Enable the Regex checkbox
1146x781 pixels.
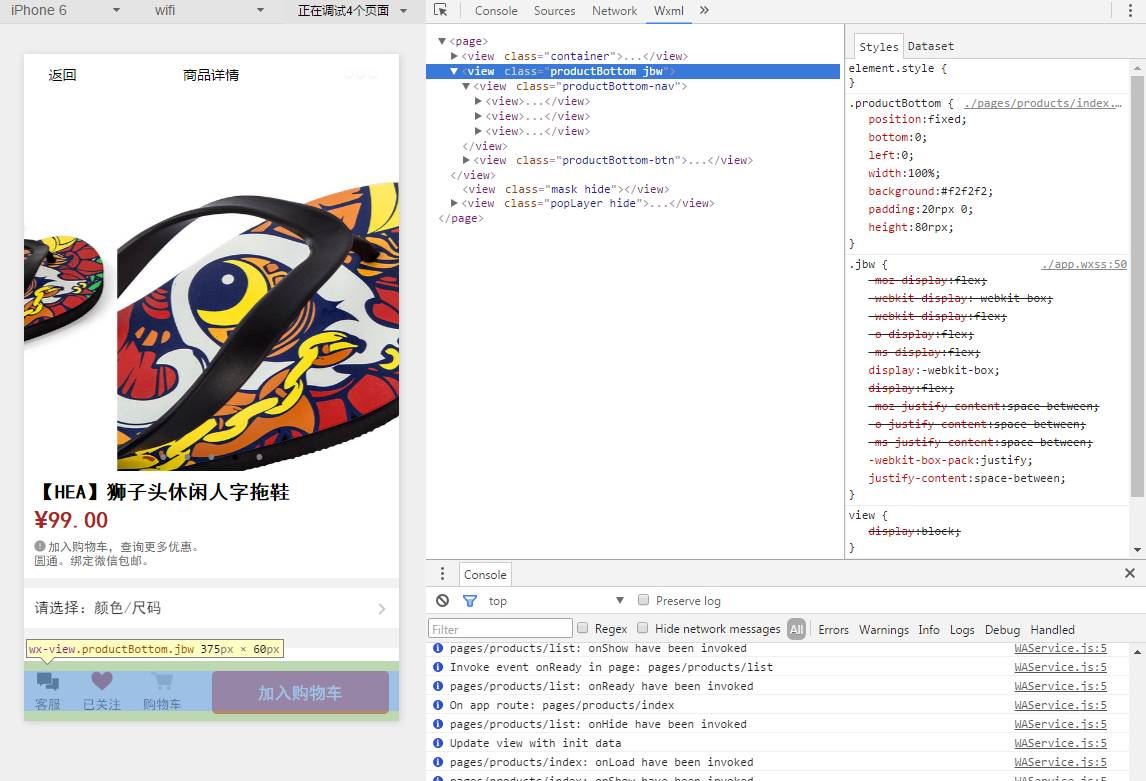tap(583, 628)
